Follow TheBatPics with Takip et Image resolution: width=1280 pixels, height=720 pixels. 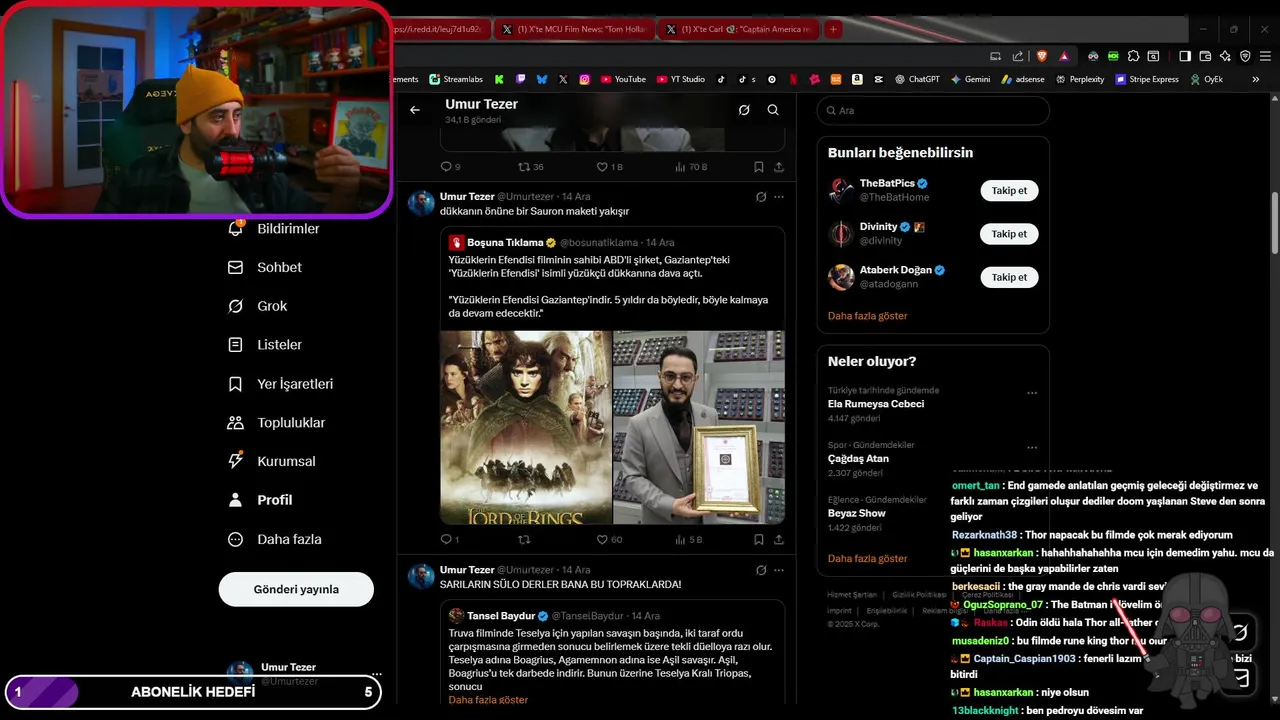click(1009, 190)
